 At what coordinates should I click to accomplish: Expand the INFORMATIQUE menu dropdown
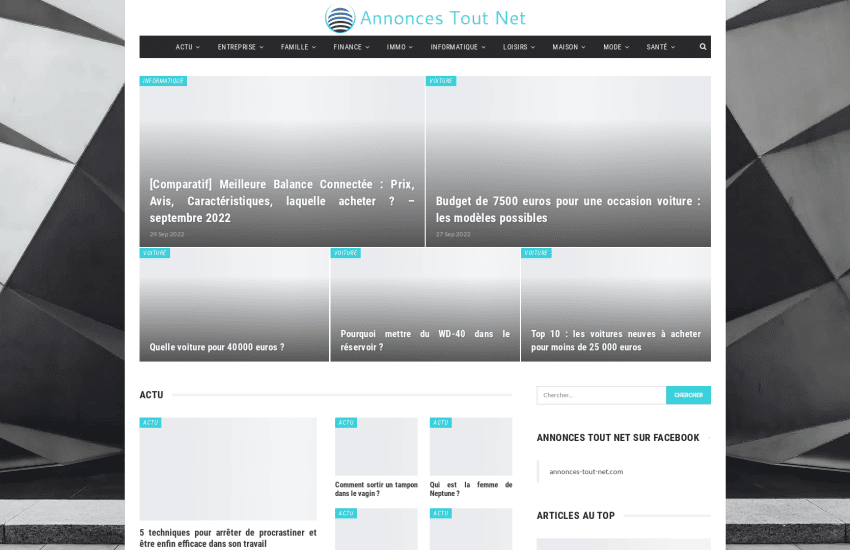point(458,47)
